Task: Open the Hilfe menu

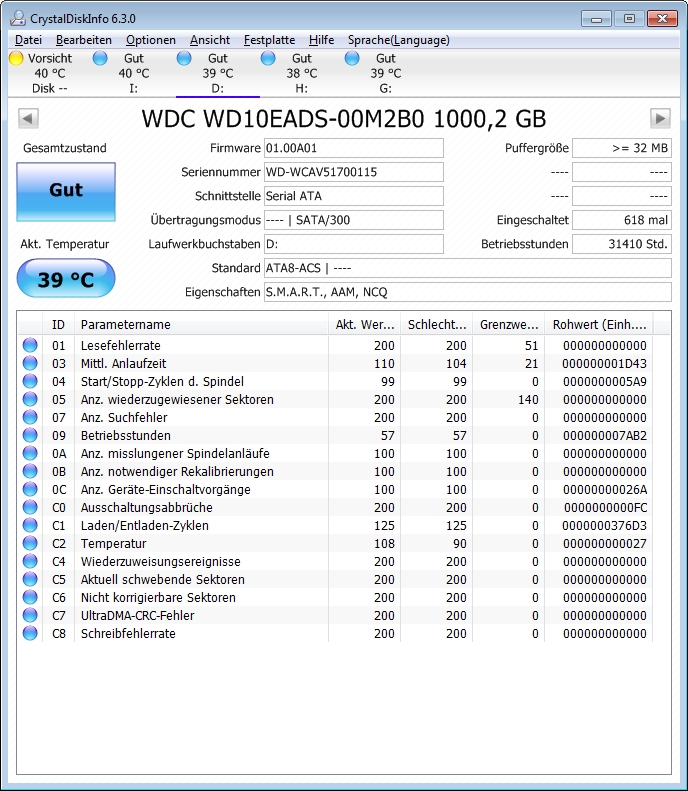Action: coord(321,40)
